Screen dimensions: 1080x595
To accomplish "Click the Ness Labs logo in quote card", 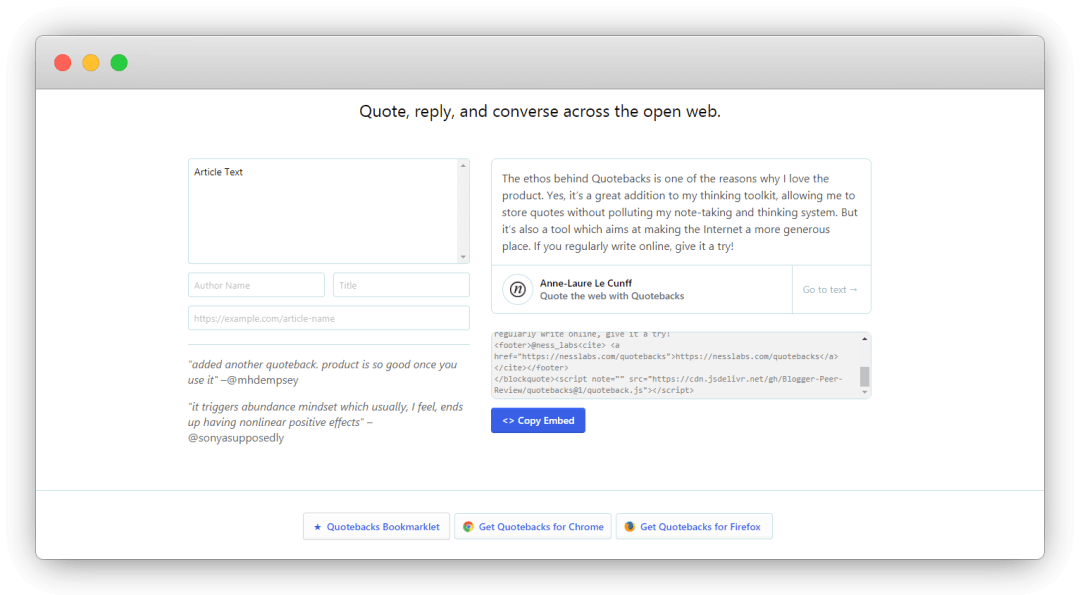I will tap(517, 289).
